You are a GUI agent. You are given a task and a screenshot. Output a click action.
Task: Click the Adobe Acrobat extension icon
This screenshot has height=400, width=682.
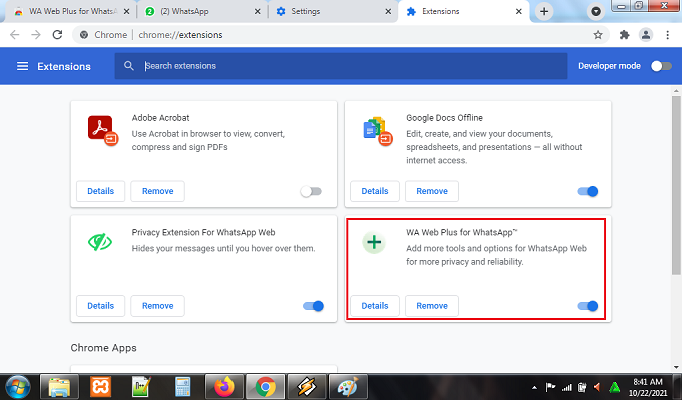click(103, 130)
